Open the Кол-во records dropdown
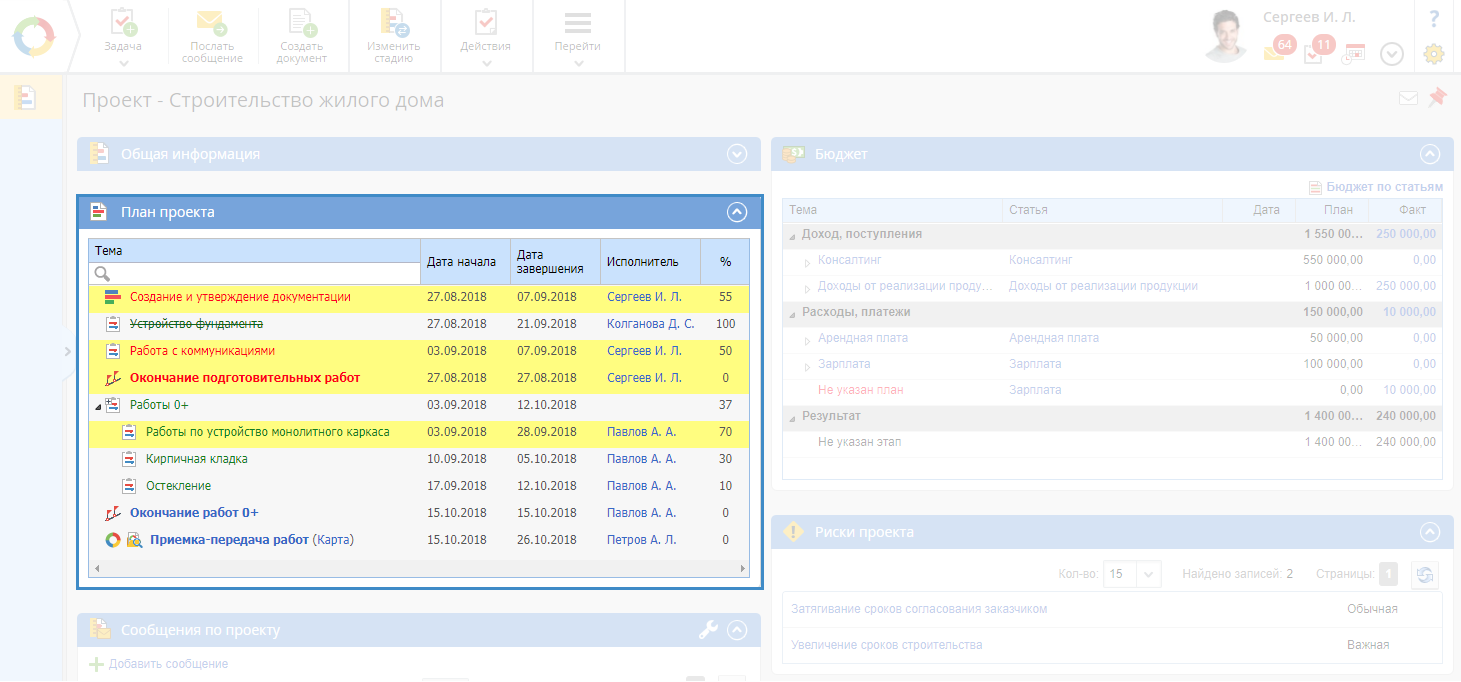This screenshot has width=1461, height=682. [1148, 574]
